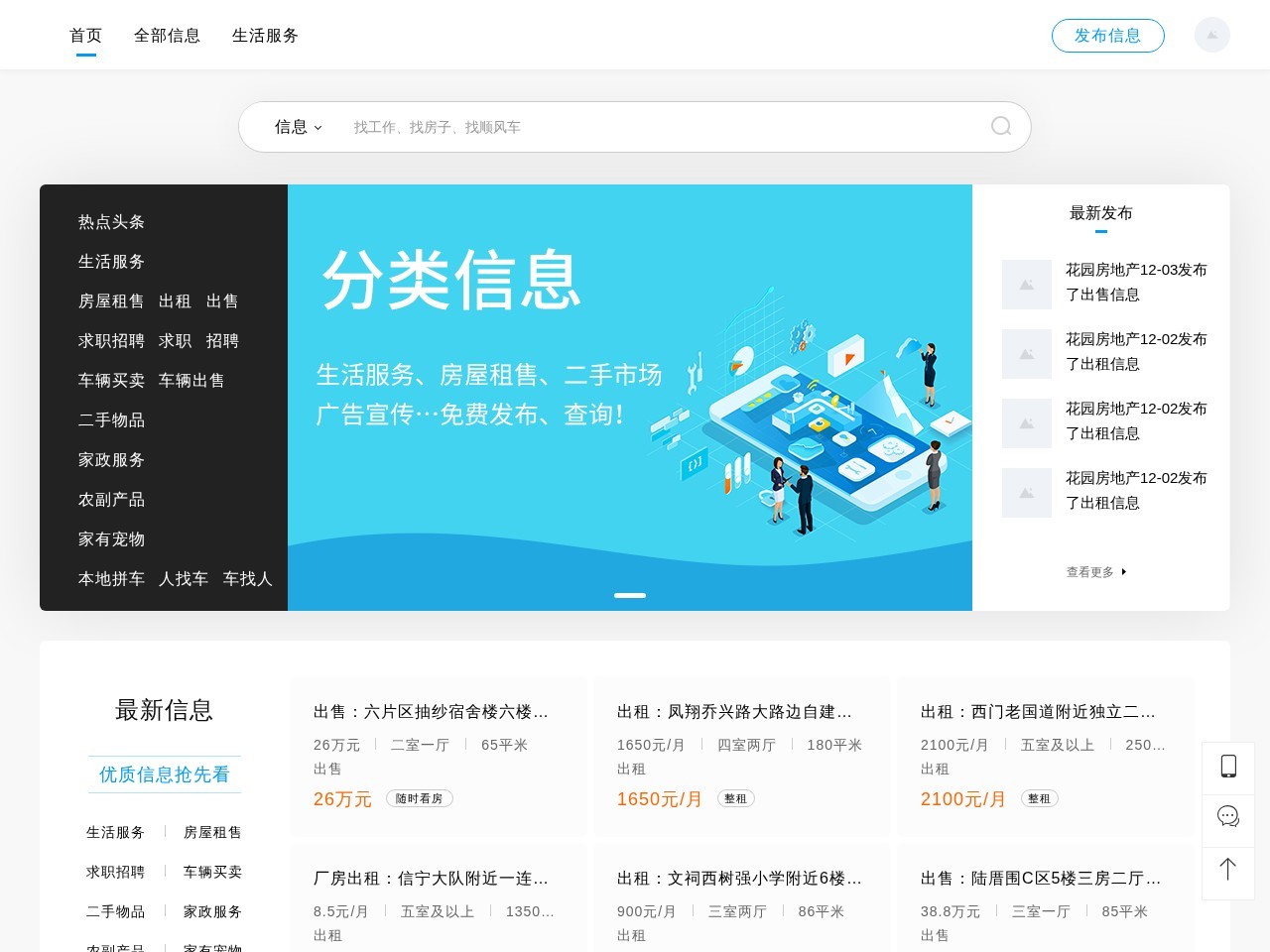
Task: Select 招聘 in the sidebar menu
Action: pyautogui.click(x=222, y=341)
